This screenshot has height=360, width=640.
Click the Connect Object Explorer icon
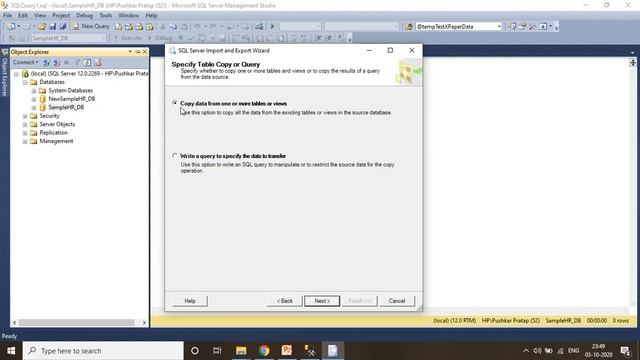47,62
